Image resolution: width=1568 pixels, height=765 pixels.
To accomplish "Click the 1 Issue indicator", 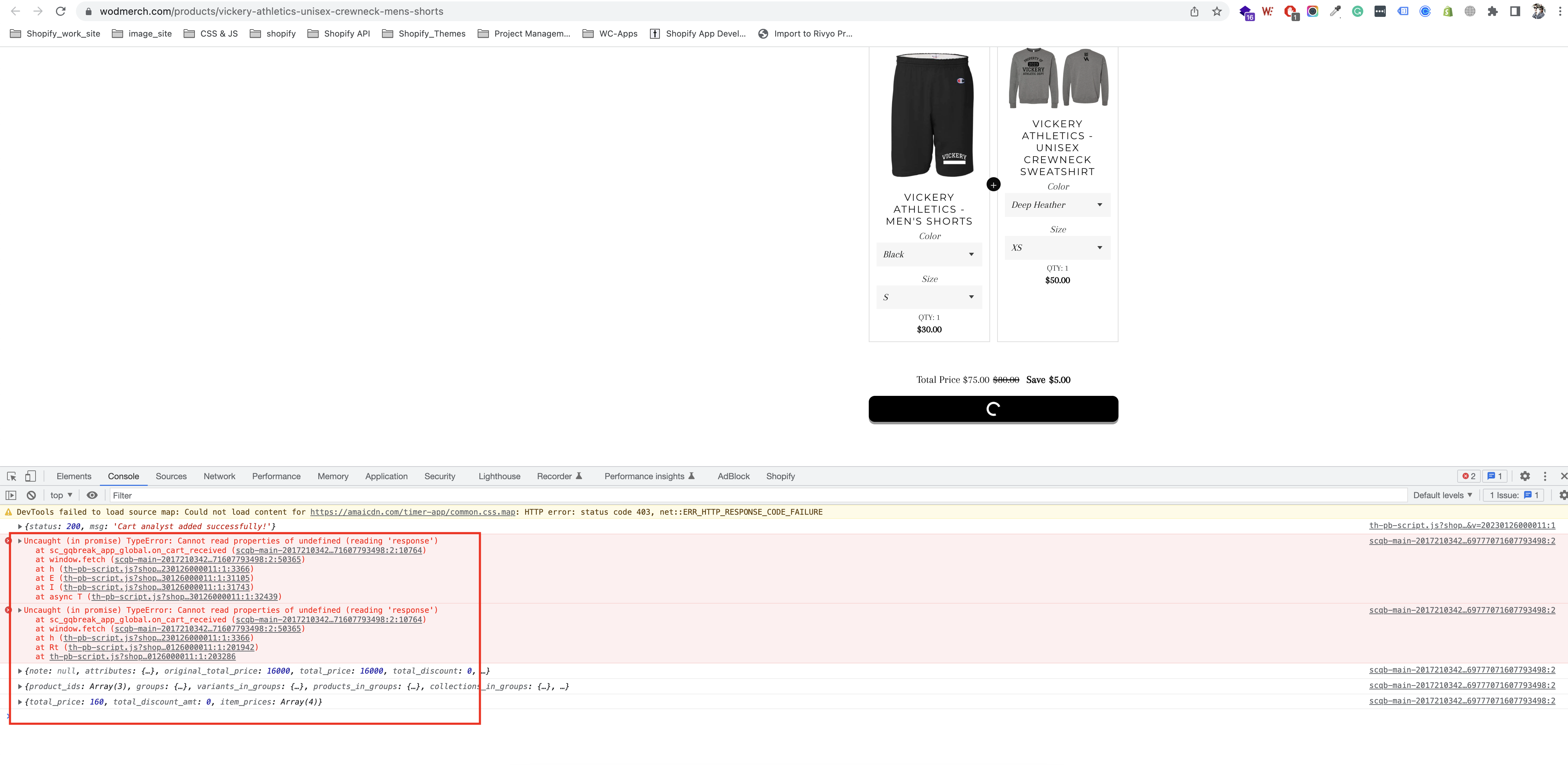I will 1513,495.
